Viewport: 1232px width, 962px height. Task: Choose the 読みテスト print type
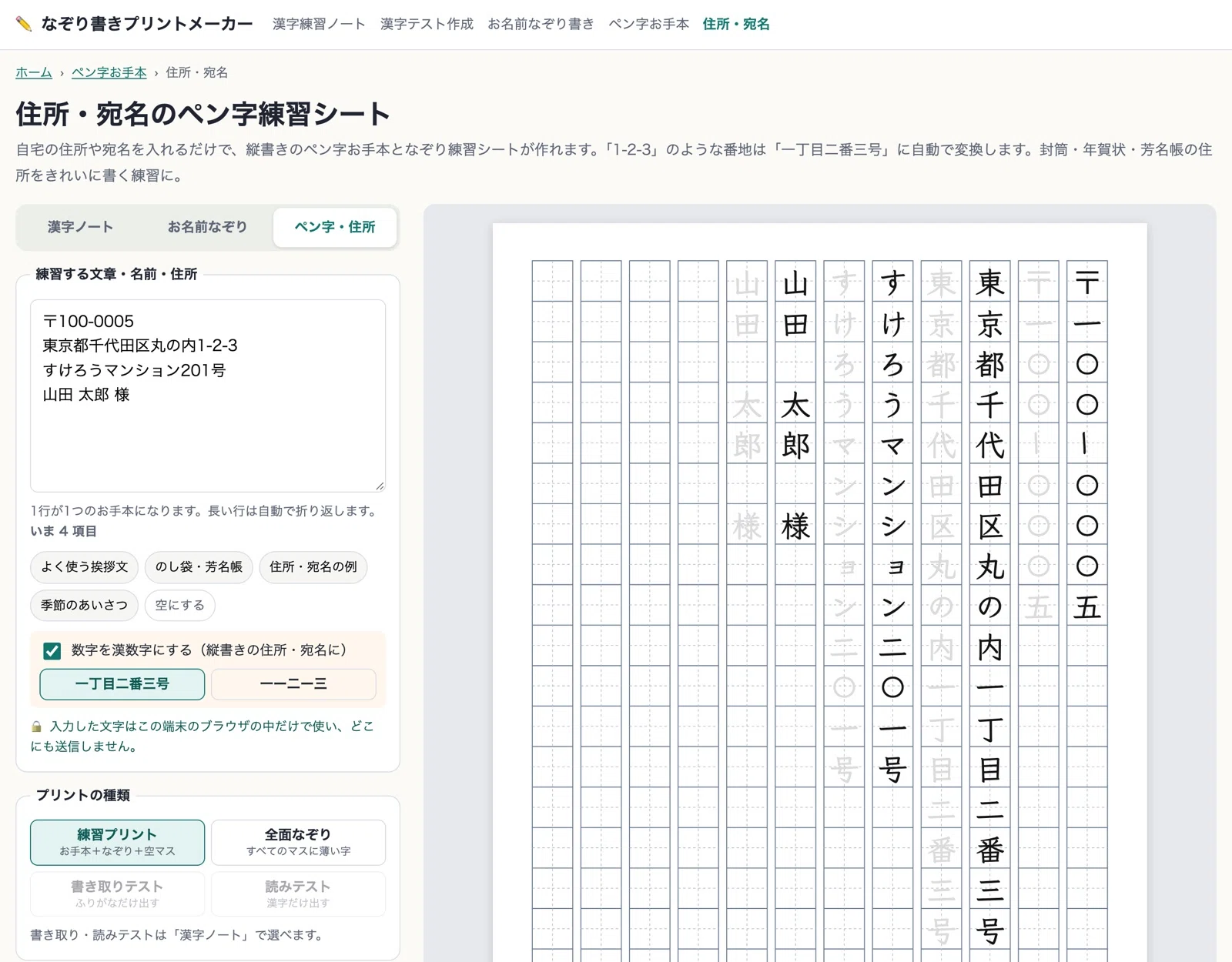[298, 894]
